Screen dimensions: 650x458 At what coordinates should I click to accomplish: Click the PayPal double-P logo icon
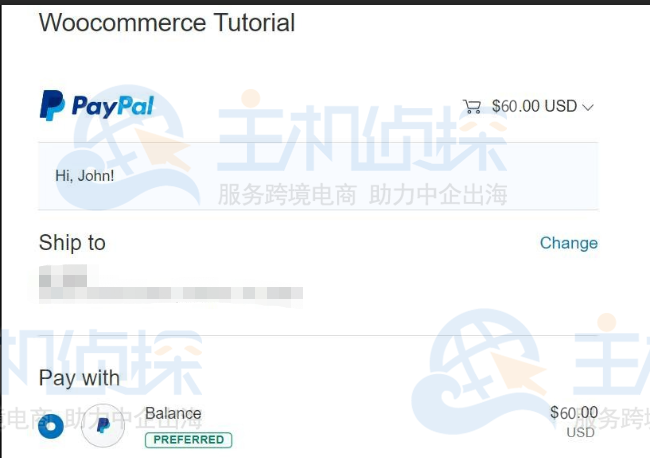52,105
